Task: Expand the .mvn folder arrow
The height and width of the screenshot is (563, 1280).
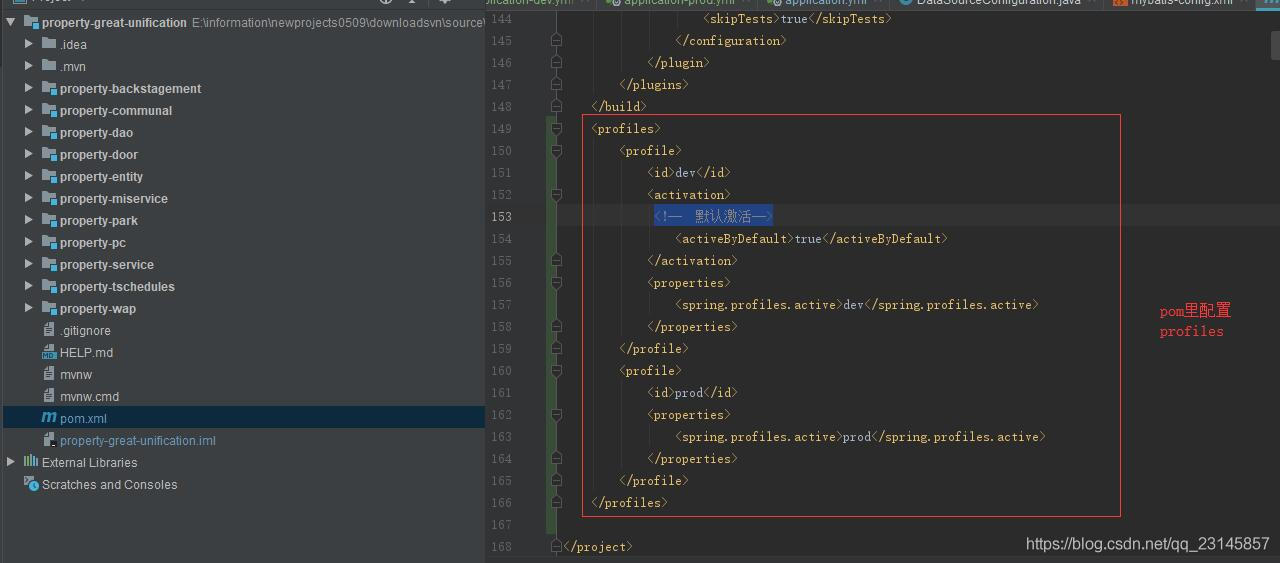Action: pos(29,66)
